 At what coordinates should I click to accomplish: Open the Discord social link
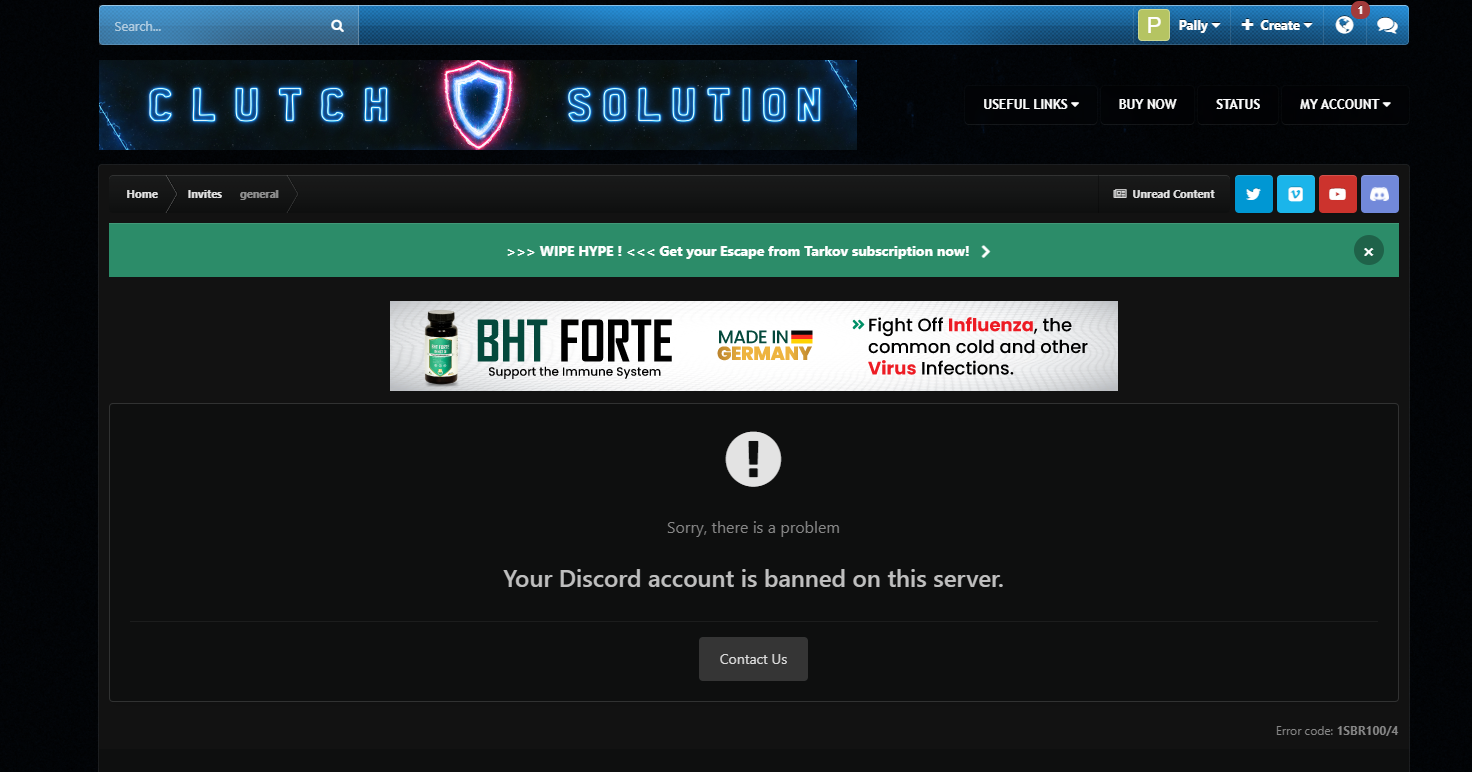click(x=1380, y=194)
